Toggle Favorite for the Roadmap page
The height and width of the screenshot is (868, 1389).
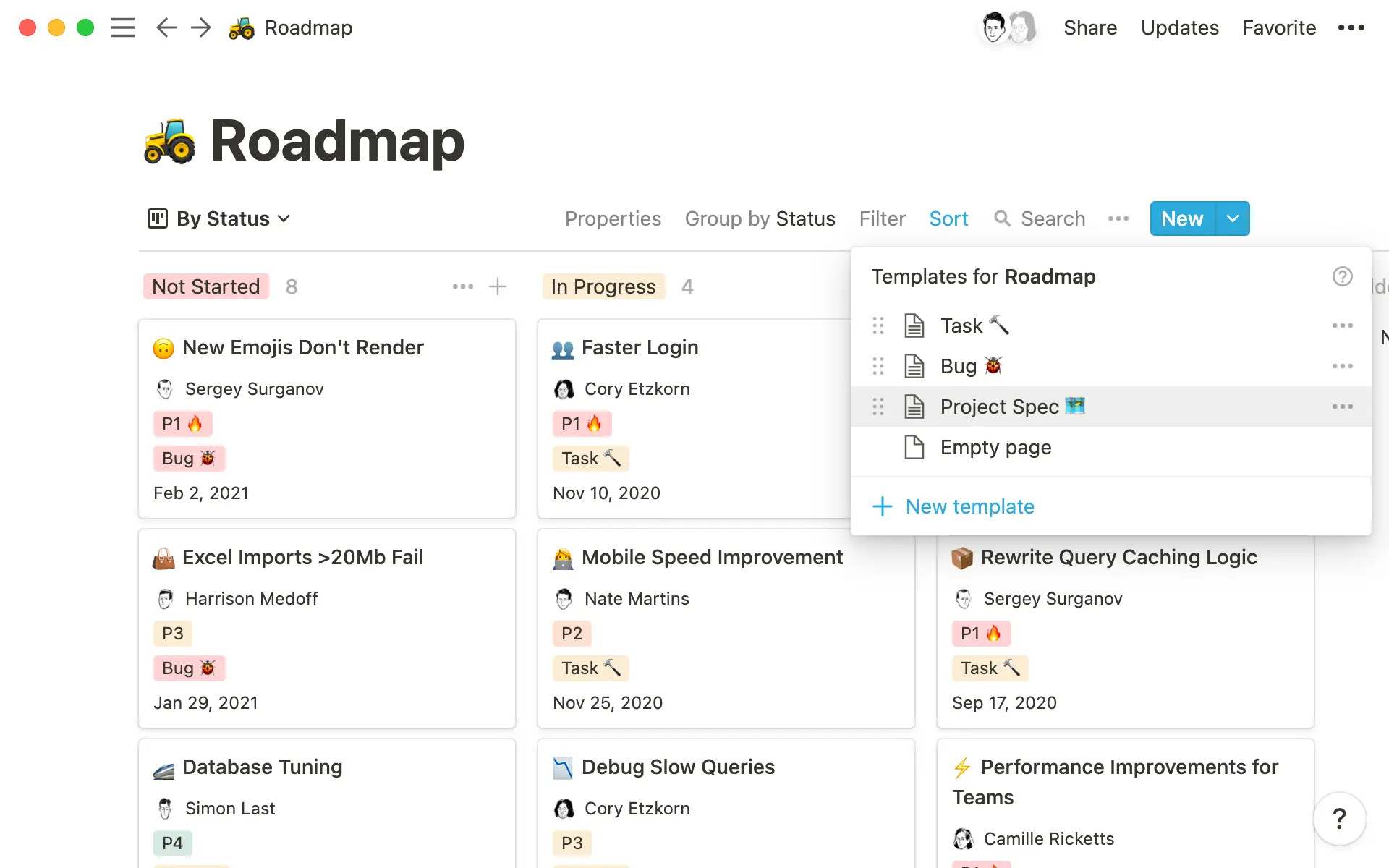pos(1279,27)
